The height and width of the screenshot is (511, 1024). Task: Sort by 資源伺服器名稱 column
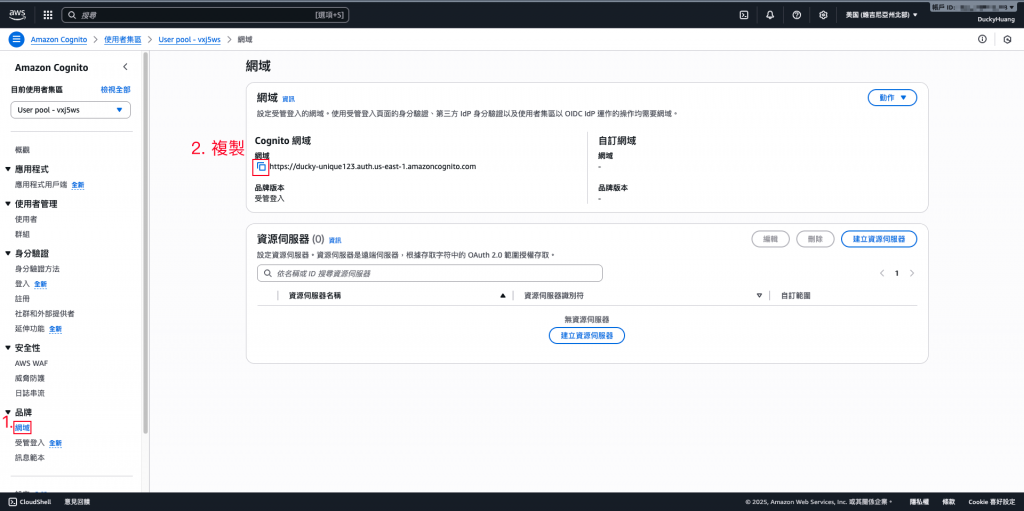503,295
